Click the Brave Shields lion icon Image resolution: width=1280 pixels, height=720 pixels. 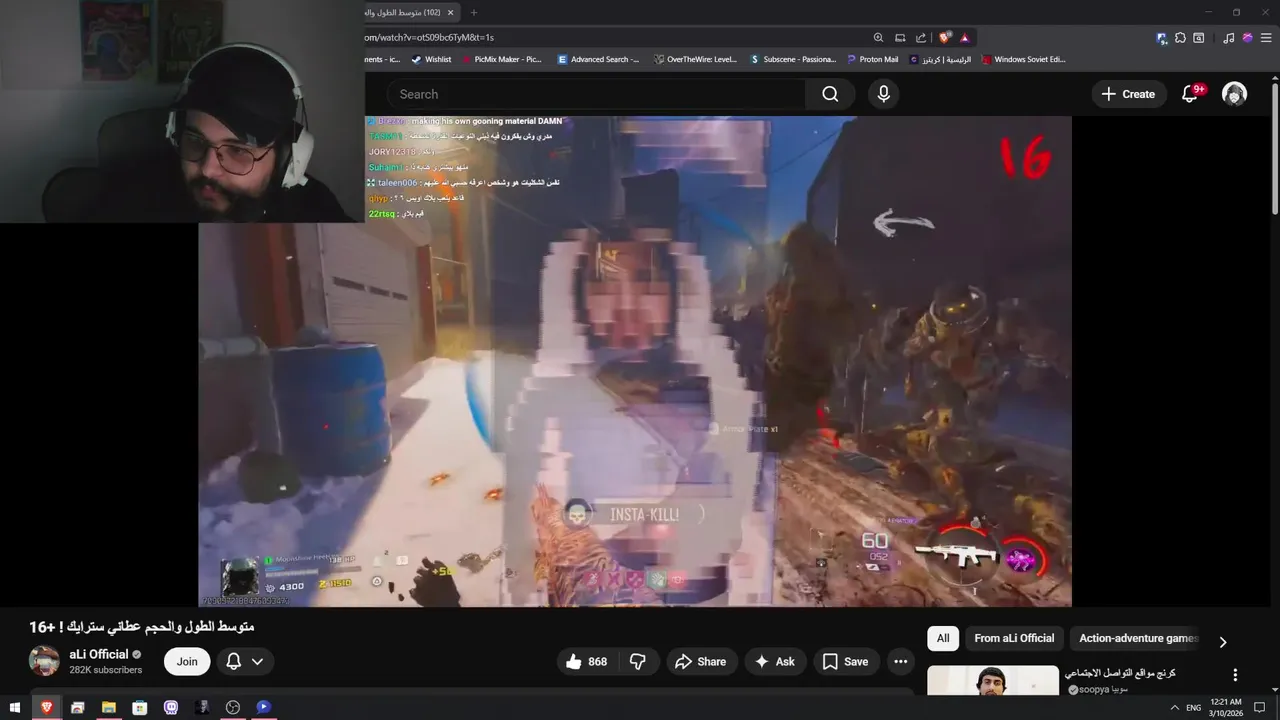click(x=944, y=37)
